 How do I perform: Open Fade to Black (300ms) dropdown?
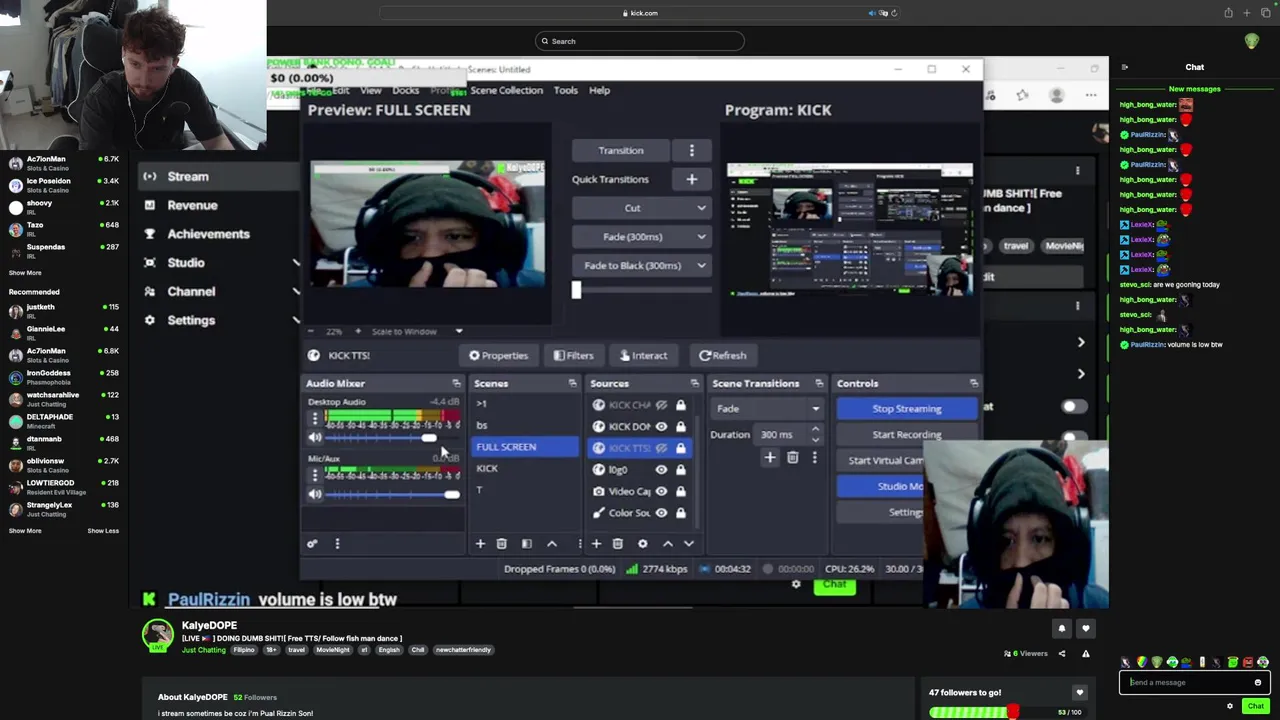(x=641, y=266)
